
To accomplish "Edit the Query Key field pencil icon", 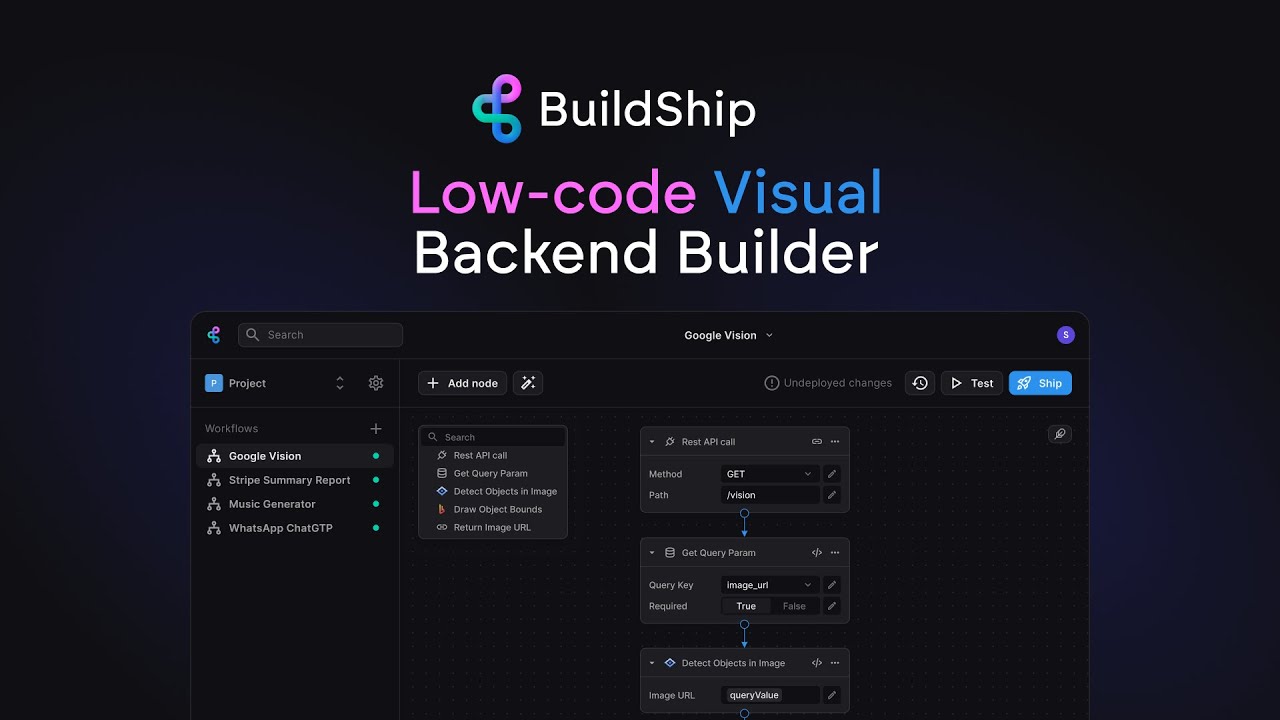I will pyautogui.click(x=832, y=585).
